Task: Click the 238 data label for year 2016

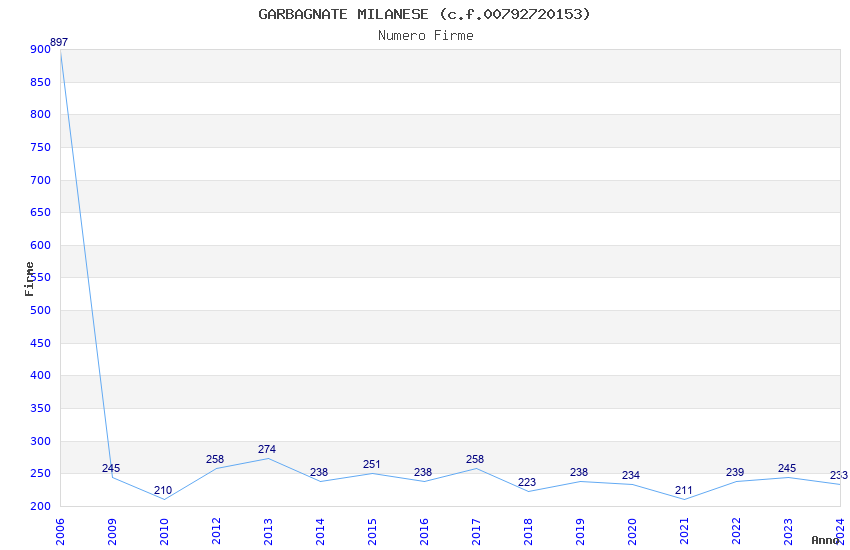Action: (423, 472)
